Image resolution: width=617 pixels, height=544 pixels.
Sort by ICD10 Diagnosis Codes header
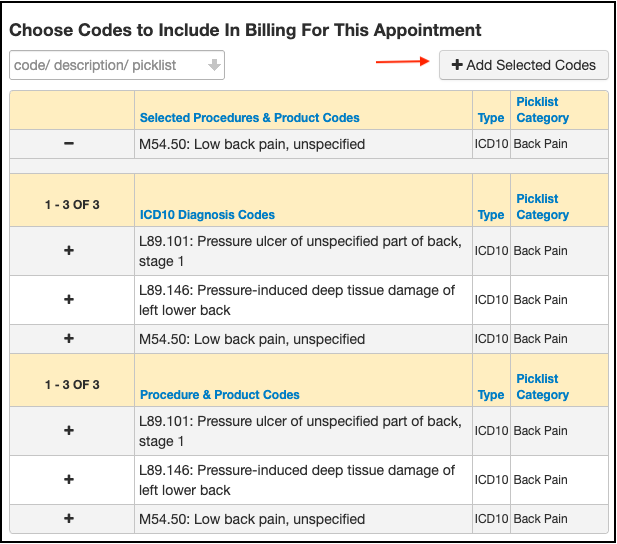pos(207,215)
